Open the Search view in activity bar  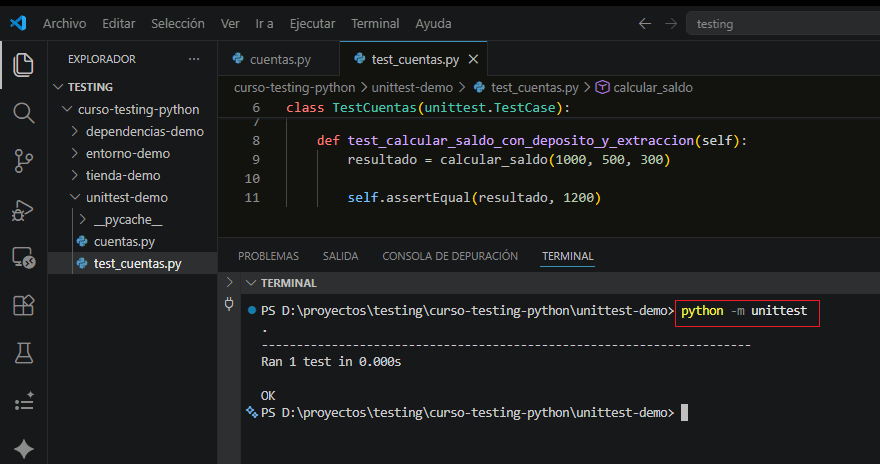point(23,113)
